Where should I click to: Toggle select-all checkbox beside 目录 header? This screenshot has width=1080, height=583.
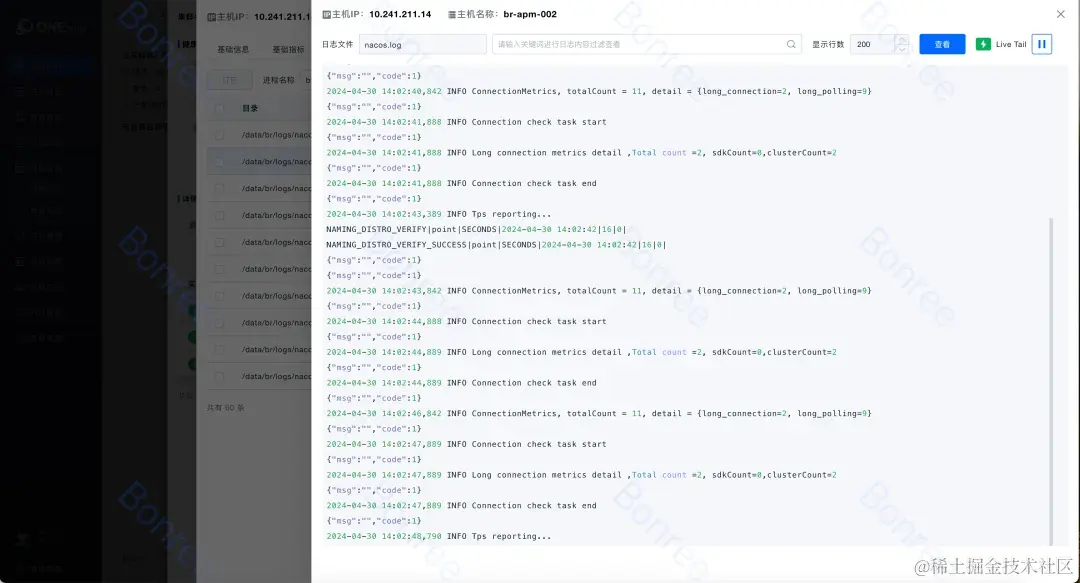point(219,108)
